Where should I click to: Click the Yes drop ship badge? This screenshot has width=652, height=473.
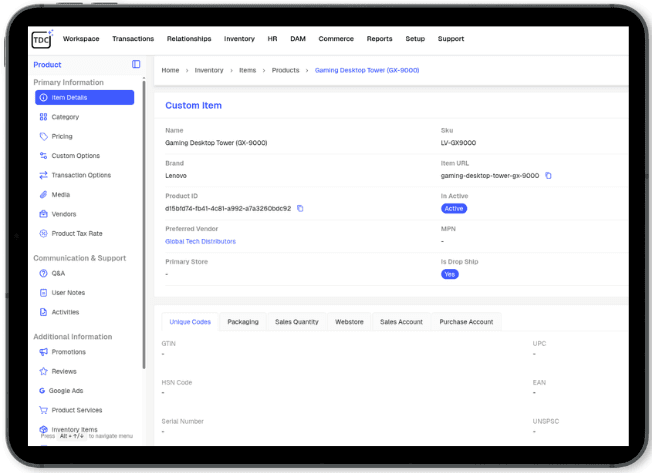[449, 274]
